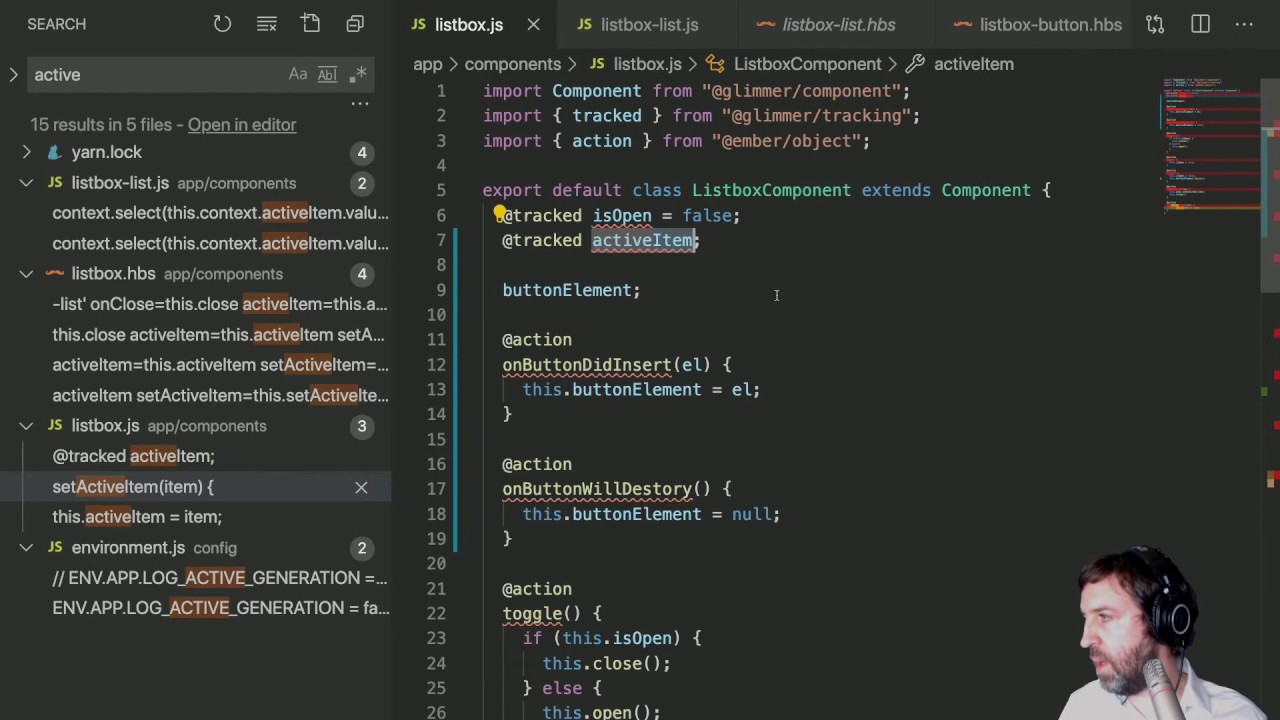Click the lightbulb quick-fix icon
This screenshot has width=1280, height=720.
click(x=499, y=214)
